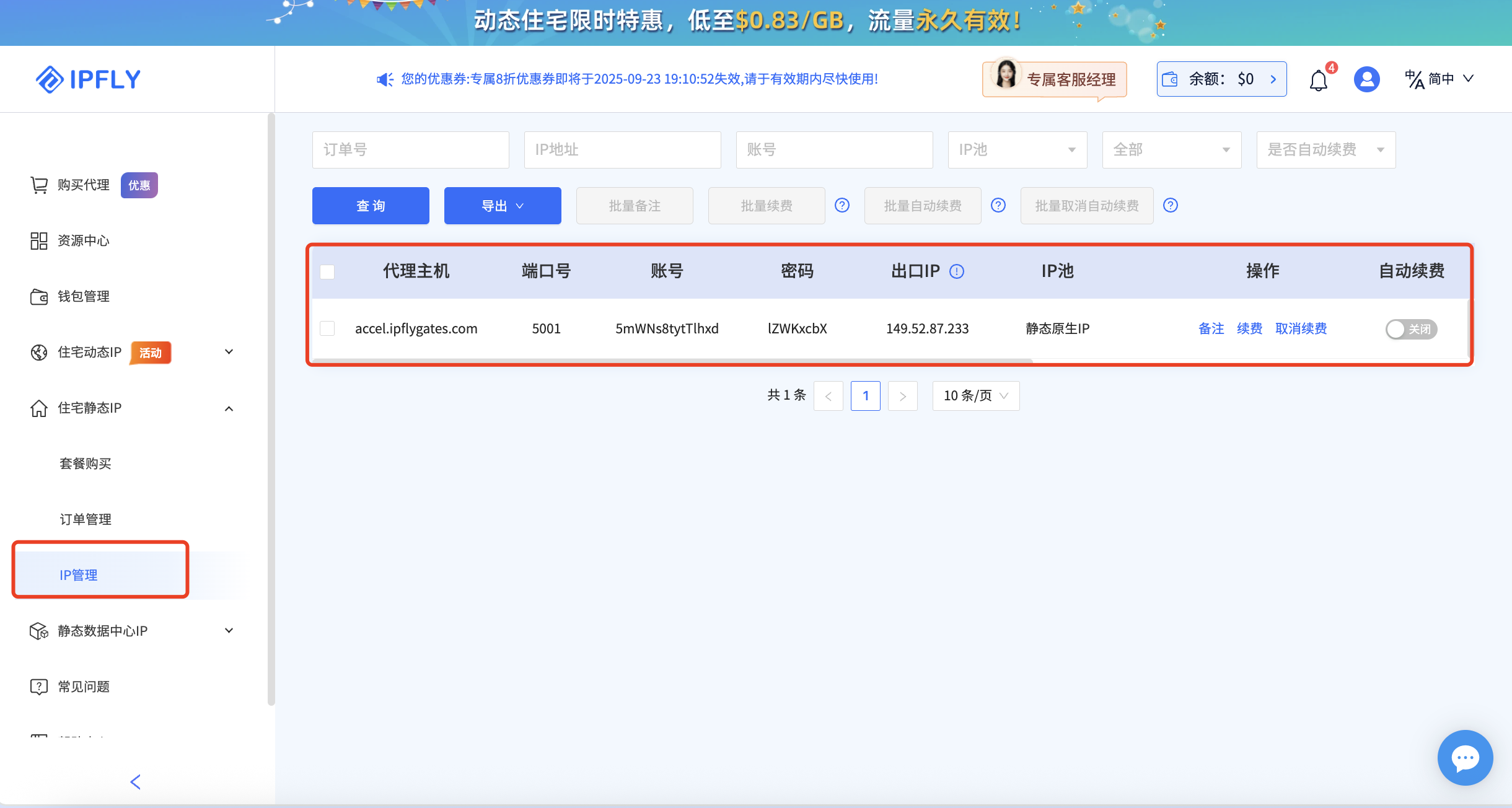Click the table's horizontal scrollbar
This screenshot has height=808, width=1512.
pos(672,360)
